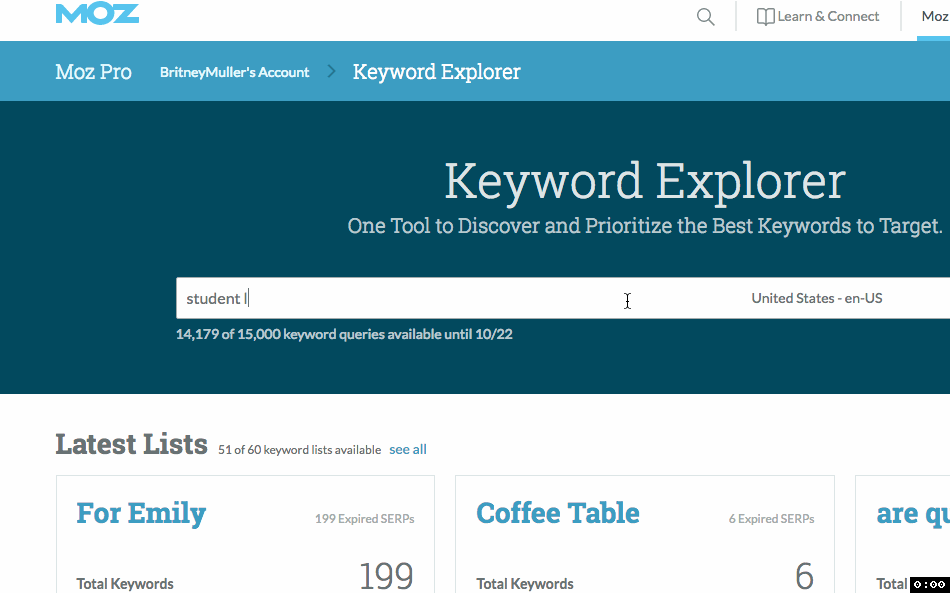Viewport: 950px width, 593px height.
Task: Click the breadcrumb chevron after BritneyMuller's Account
Action: pyautogui.click(x=330, y=71)
